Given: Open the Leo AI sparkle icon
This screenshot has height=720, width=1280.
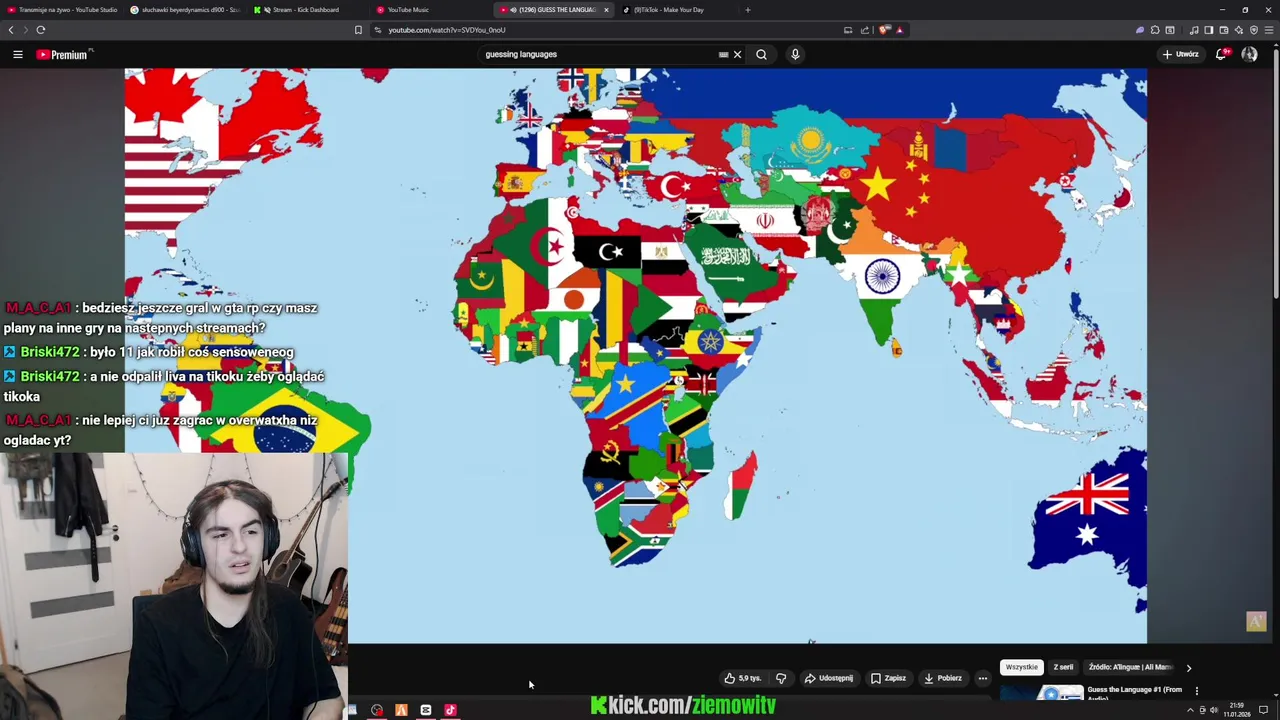Looking at the screenshot, I should (x=1239, y=30).
